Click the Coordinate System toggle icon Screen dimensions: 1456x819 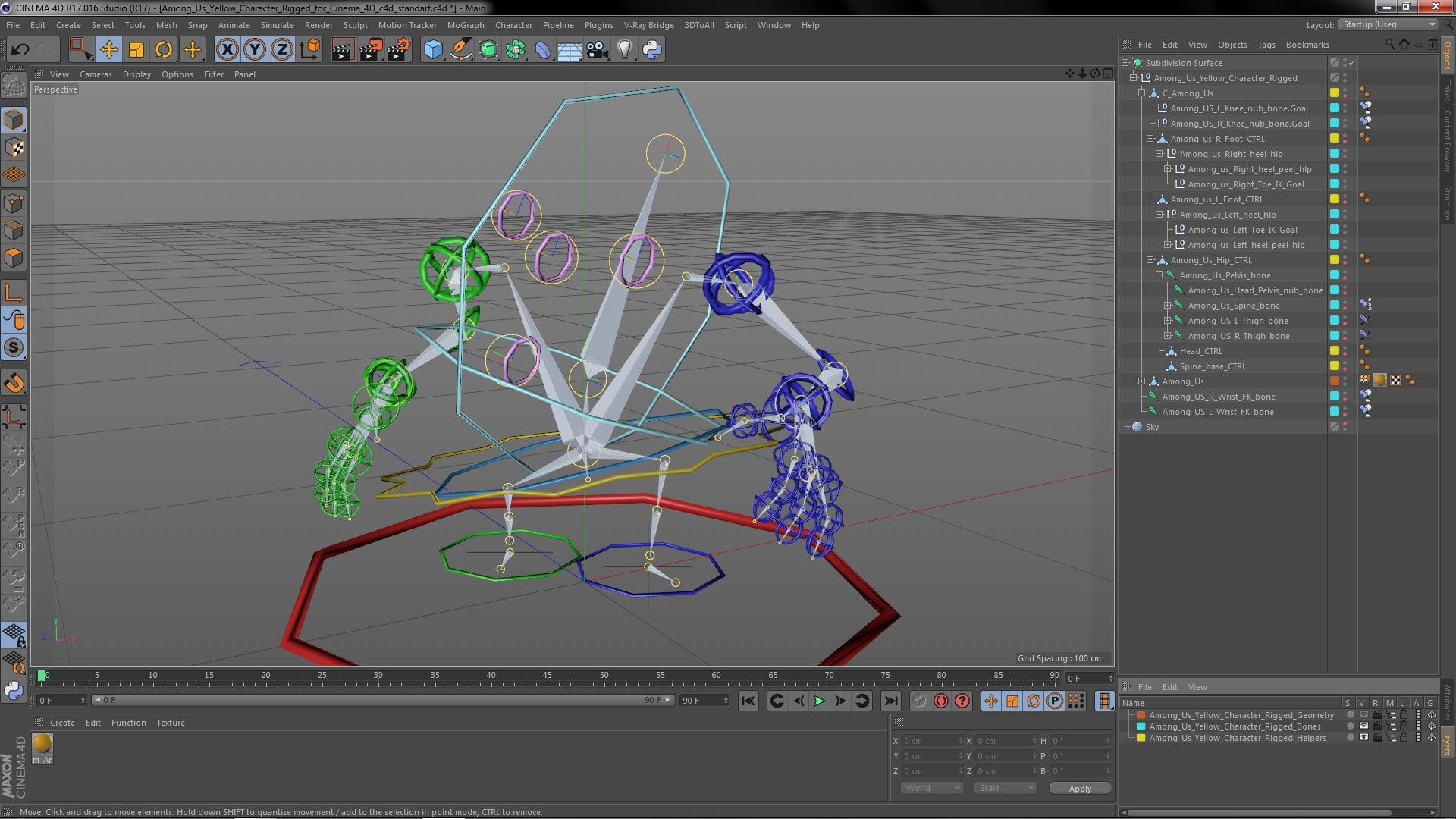click(x=309, y=50)
